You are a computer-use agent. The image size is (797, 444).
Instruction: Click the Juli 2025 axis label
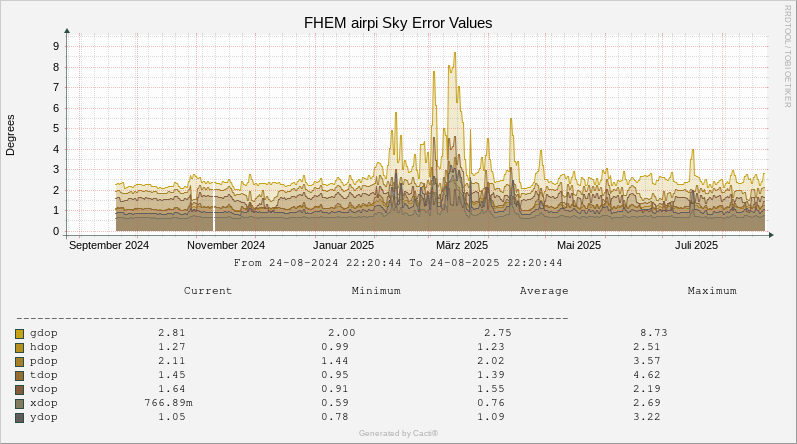pyautogui.click(x=696, y=245)
